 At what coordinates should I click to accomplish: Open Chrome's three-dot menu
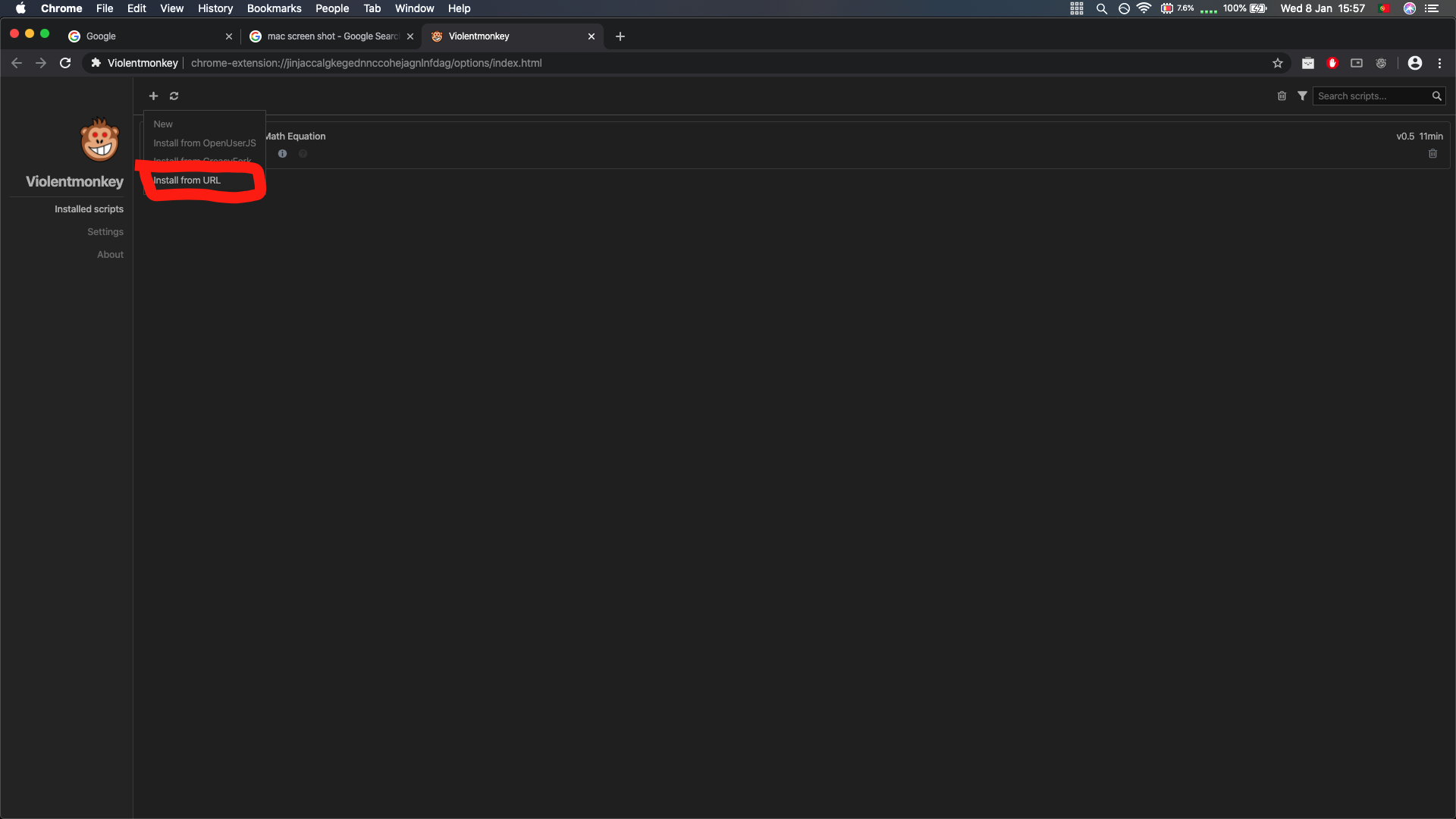tap(1439, 63)
